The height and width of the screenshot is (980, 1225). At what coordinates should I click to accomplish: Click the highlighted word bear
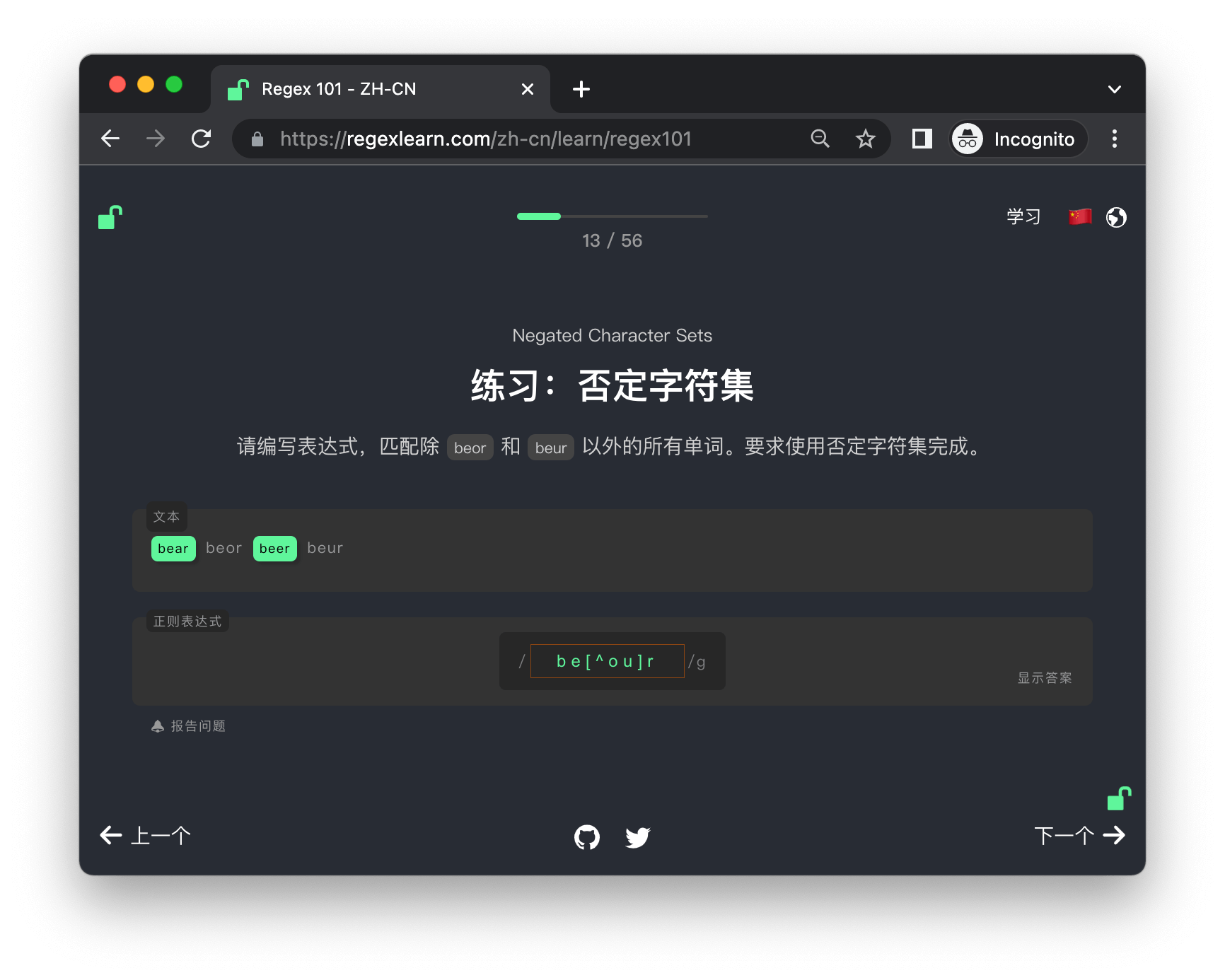coord(173,549)
